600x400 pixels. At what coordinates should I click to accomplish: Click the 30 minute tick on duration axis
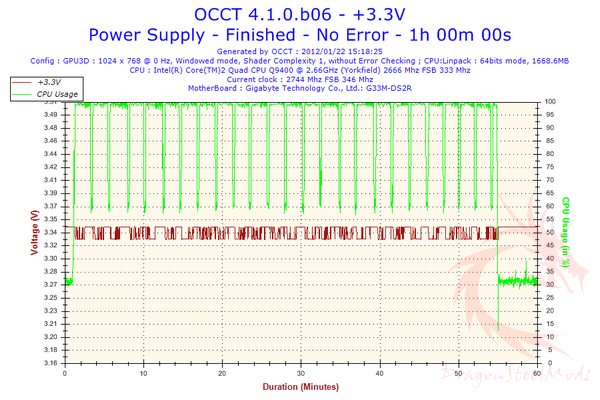(301, 374)
